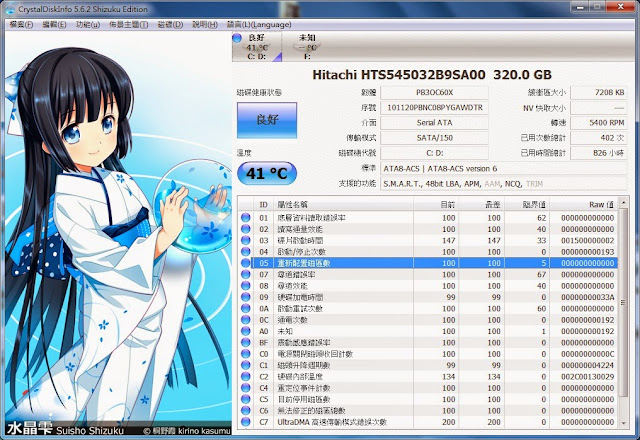Select row C7 UltraDMA error count

pyautogui.click(x=429, y=422)
